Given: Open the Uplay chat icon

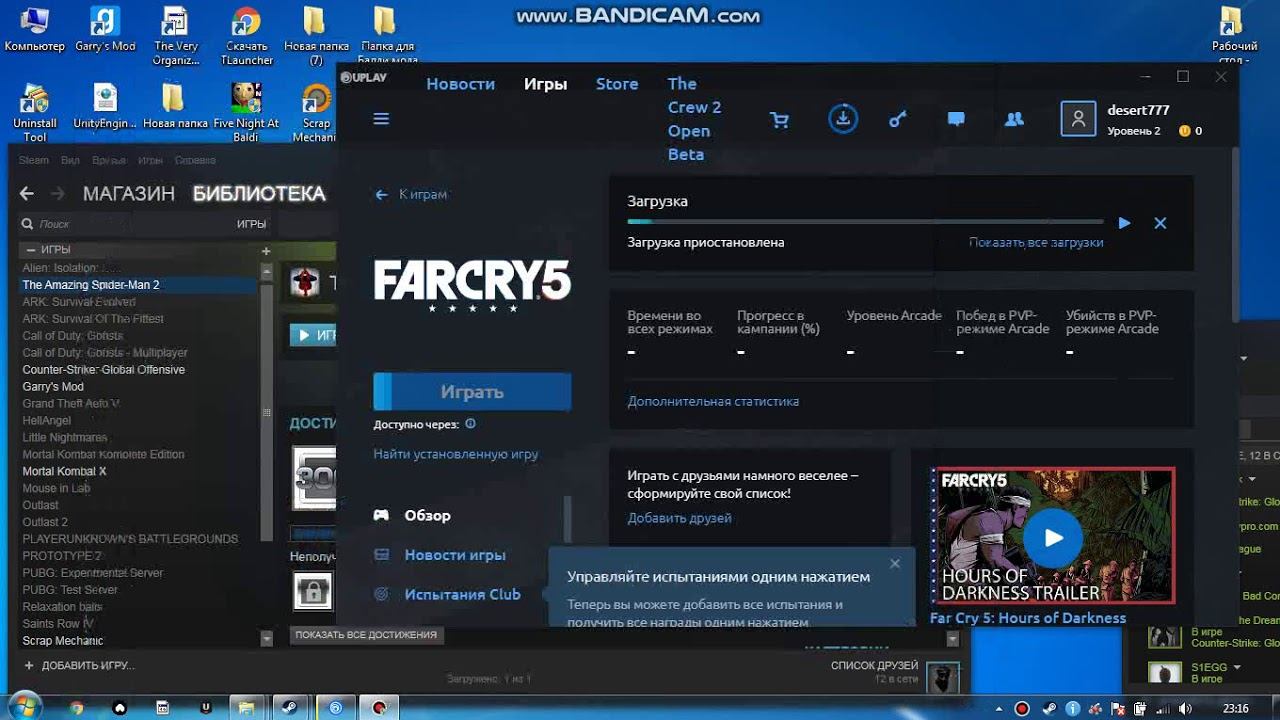Looking at the screenshot, I should 956,119.
